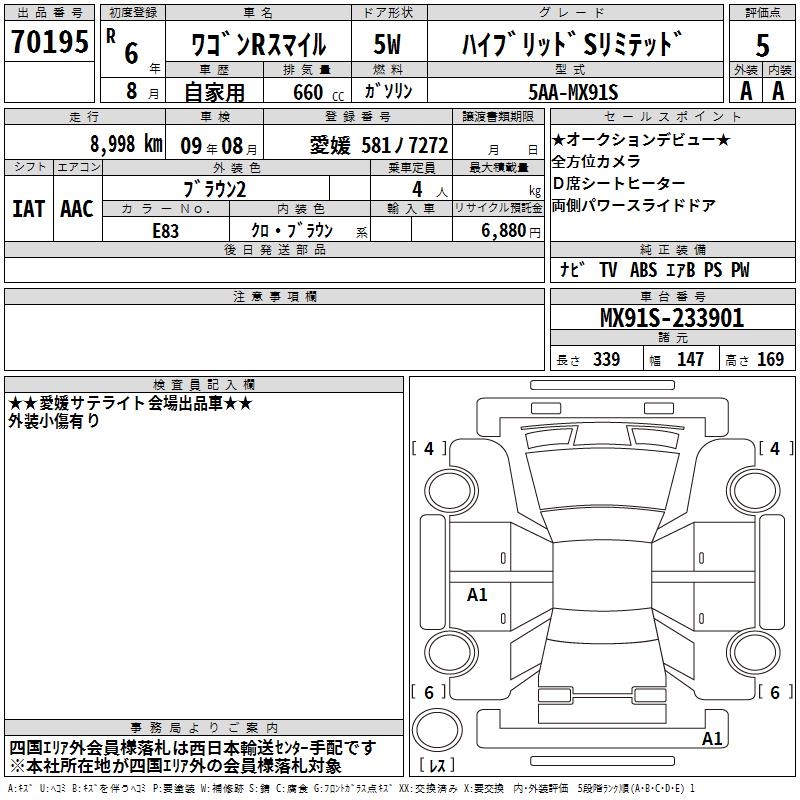Click the 車台番号 header
This screenshot has width=800, height=800.
click(x=672, y=296)
